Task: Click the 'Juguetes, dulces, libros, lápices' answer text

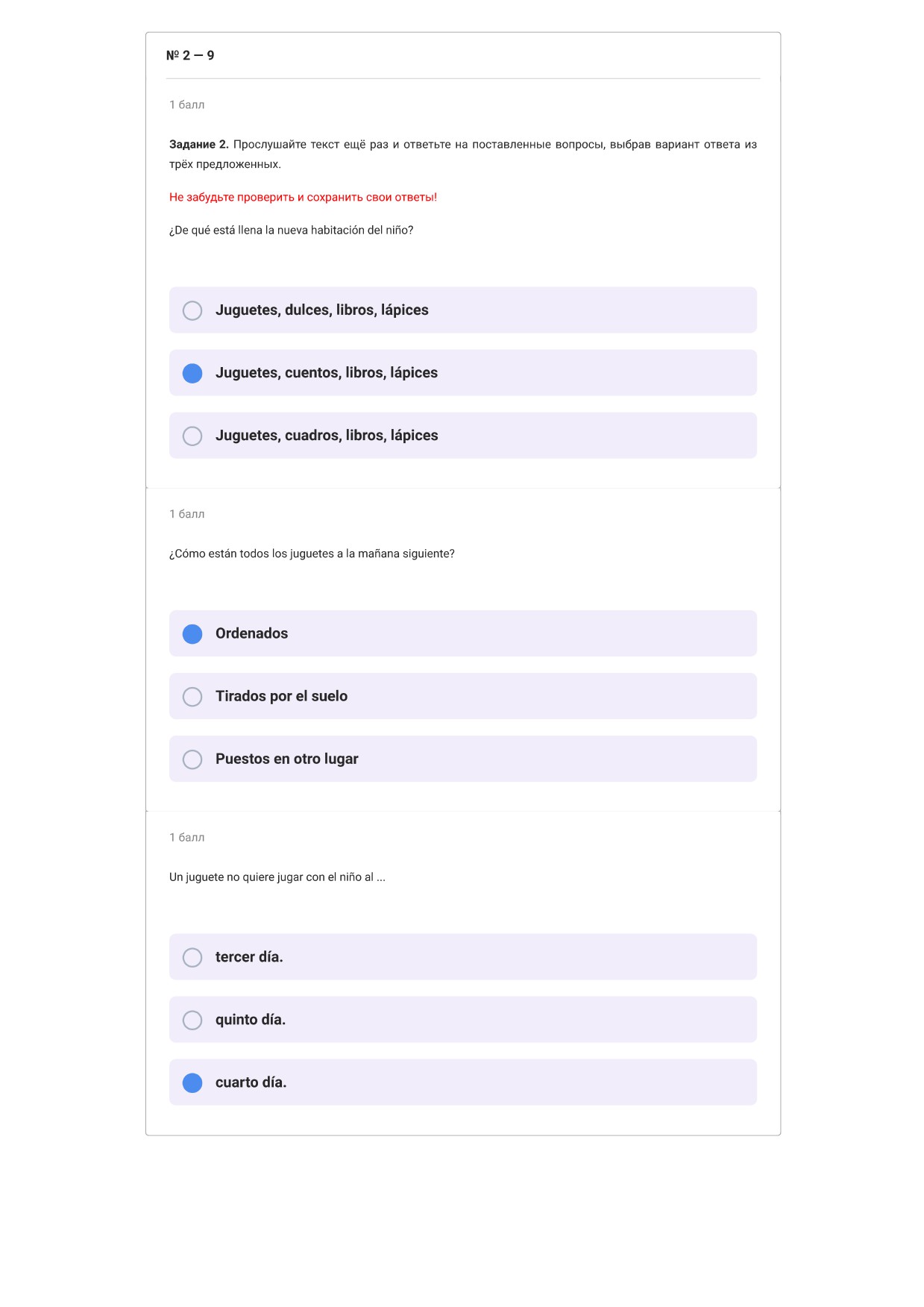Action: coord(322,310)
